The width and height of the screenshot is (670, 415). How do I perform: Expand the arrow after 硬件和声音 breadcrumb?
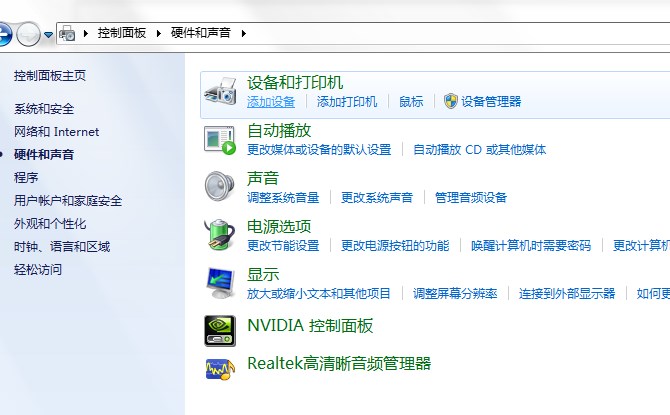click(244, 33)
